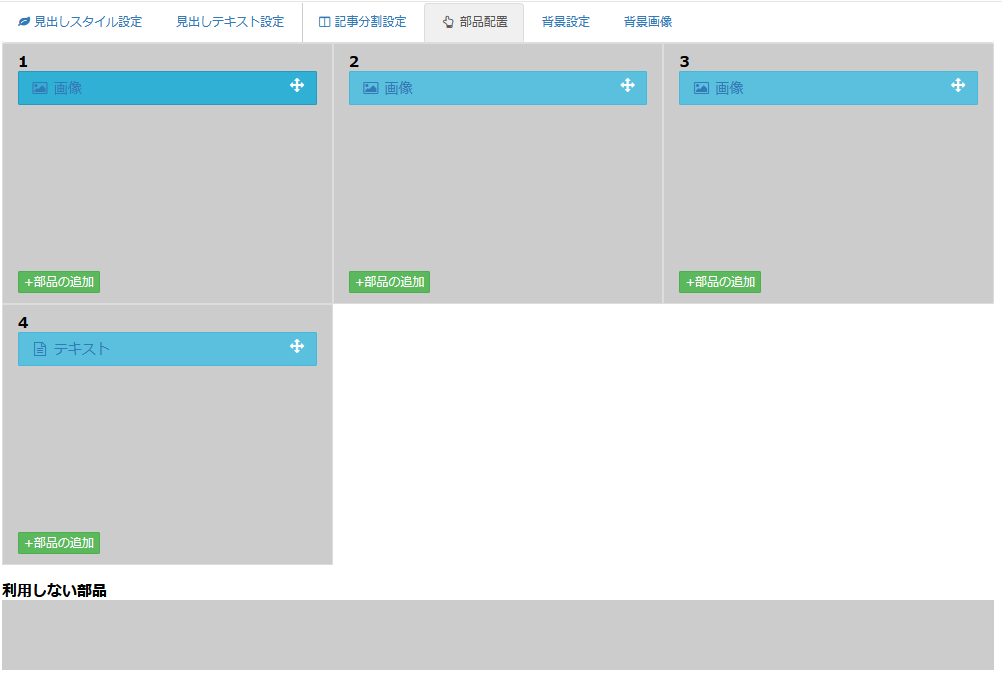Click the move handle icon in slot 1
1002x680 pixels.
click(297, 86)
